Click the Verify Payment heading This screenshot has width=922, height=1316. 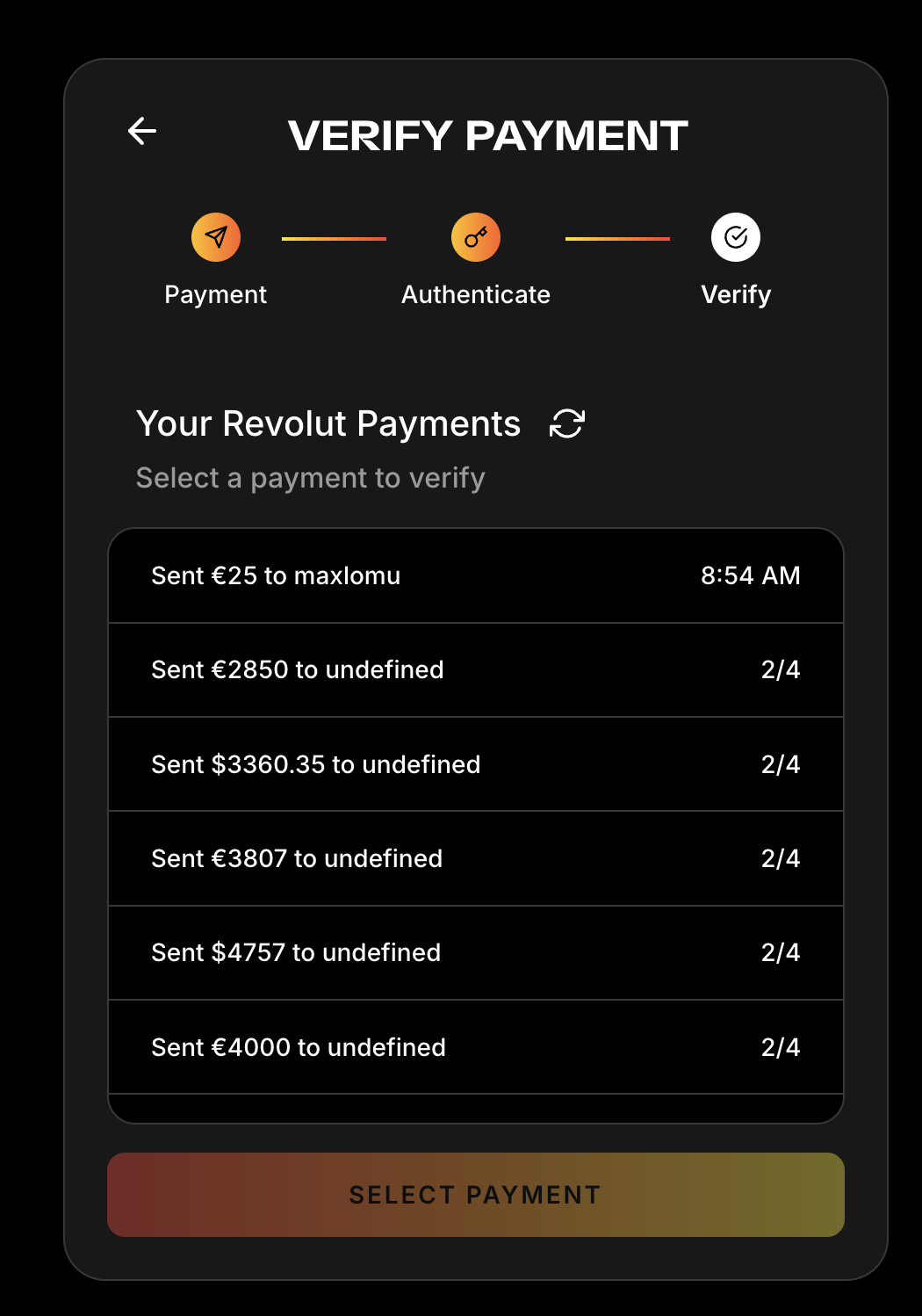click(488, 135)
